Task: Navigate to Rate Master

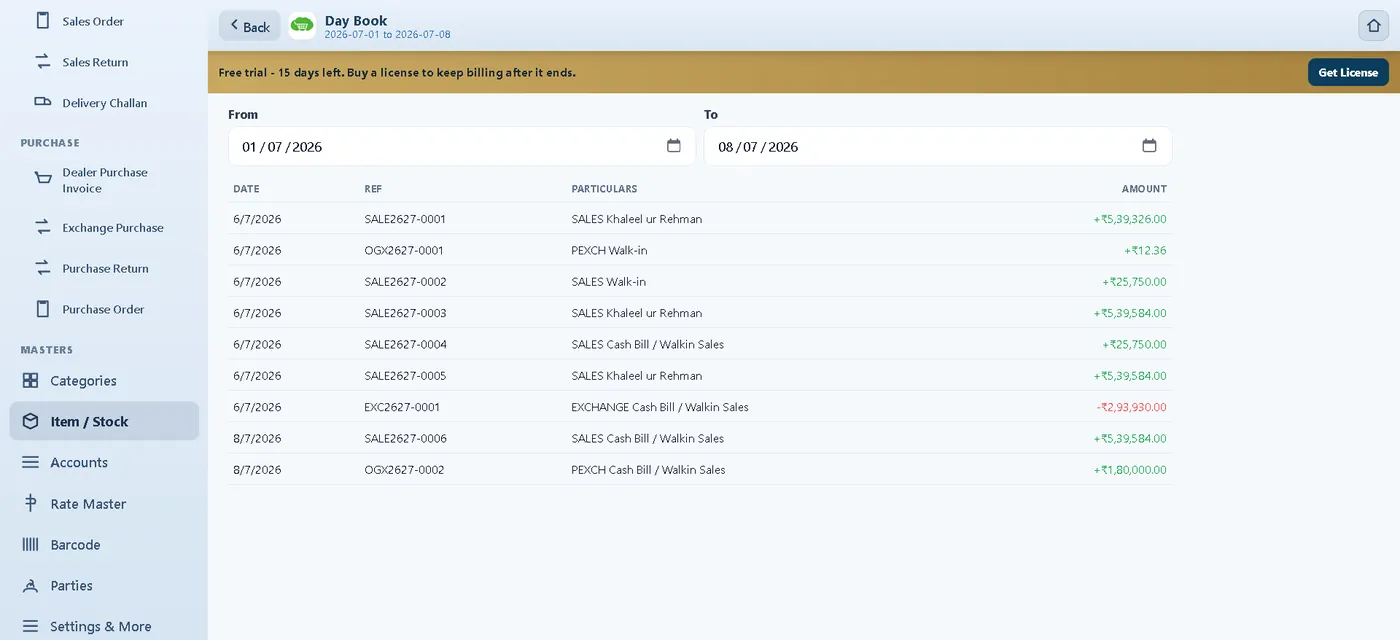Action: (x=88, y=504)
